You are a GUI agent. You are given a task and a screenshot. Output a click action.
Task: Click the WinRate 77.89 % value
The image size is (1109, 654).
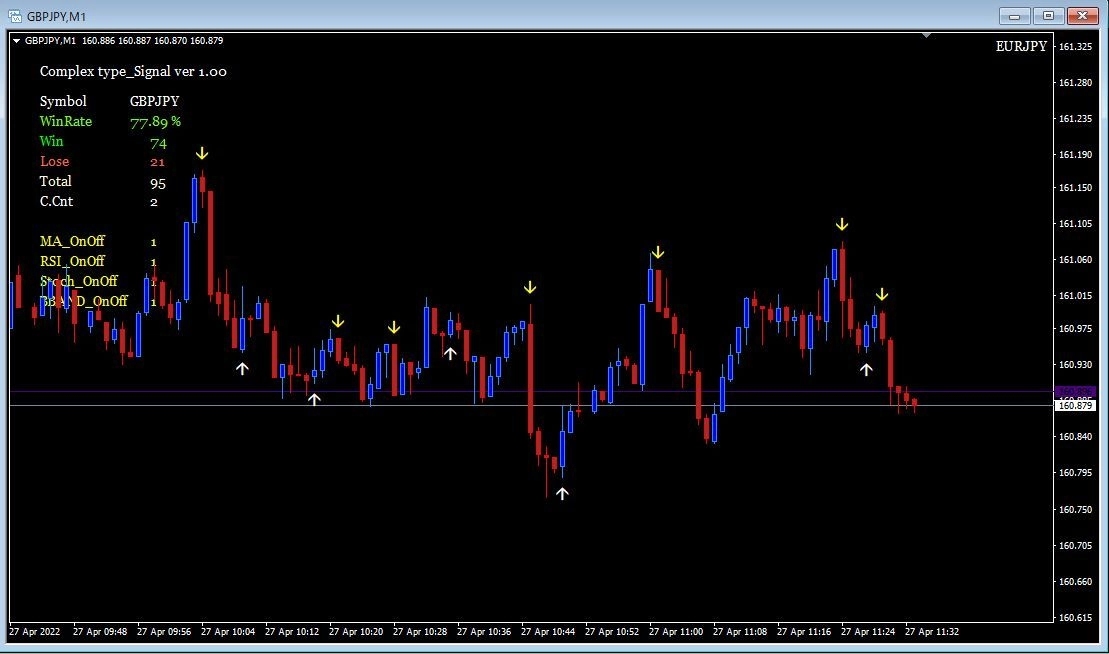[156, 122]
